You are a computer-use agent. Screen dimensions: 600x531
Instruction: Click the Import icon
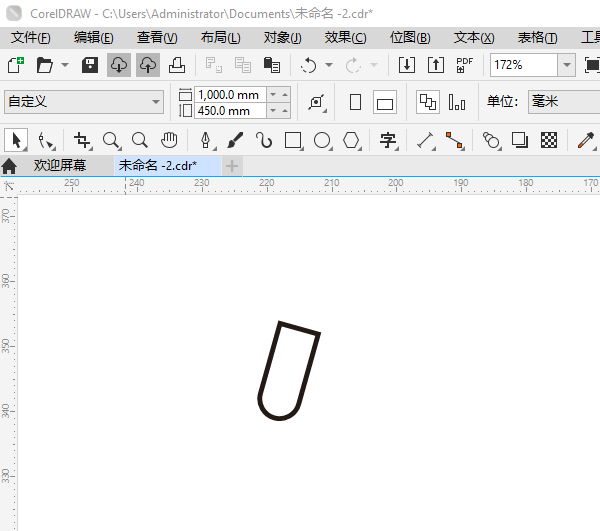pyautogui.click(x=407, y=65)
